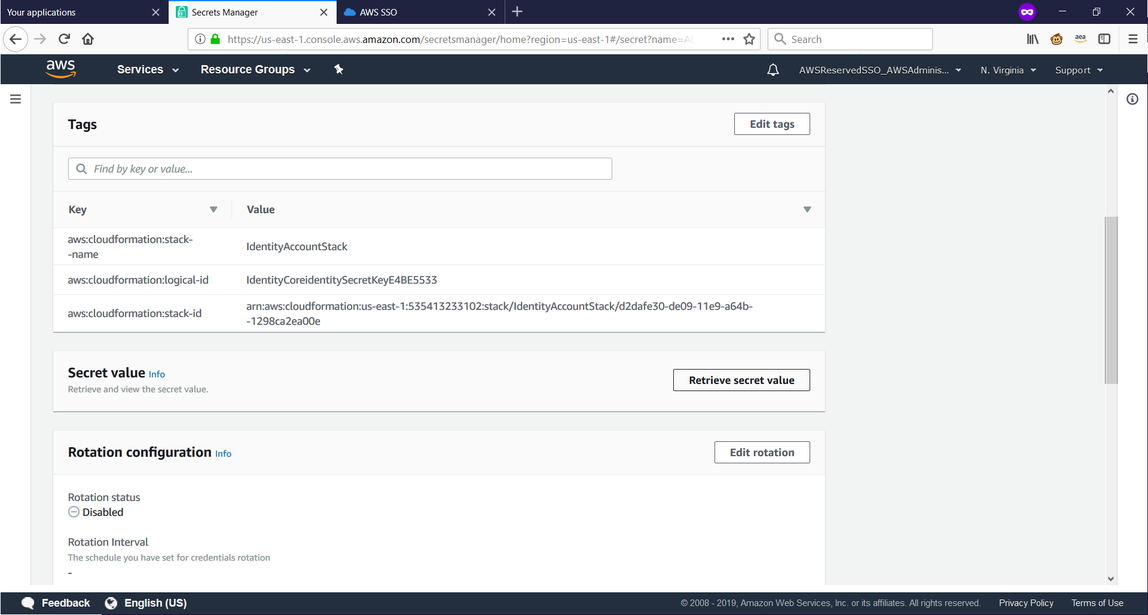Click the Edit tags button
Image resolution: width=1148 pixels, height=615 pixels.
point(772,124)
